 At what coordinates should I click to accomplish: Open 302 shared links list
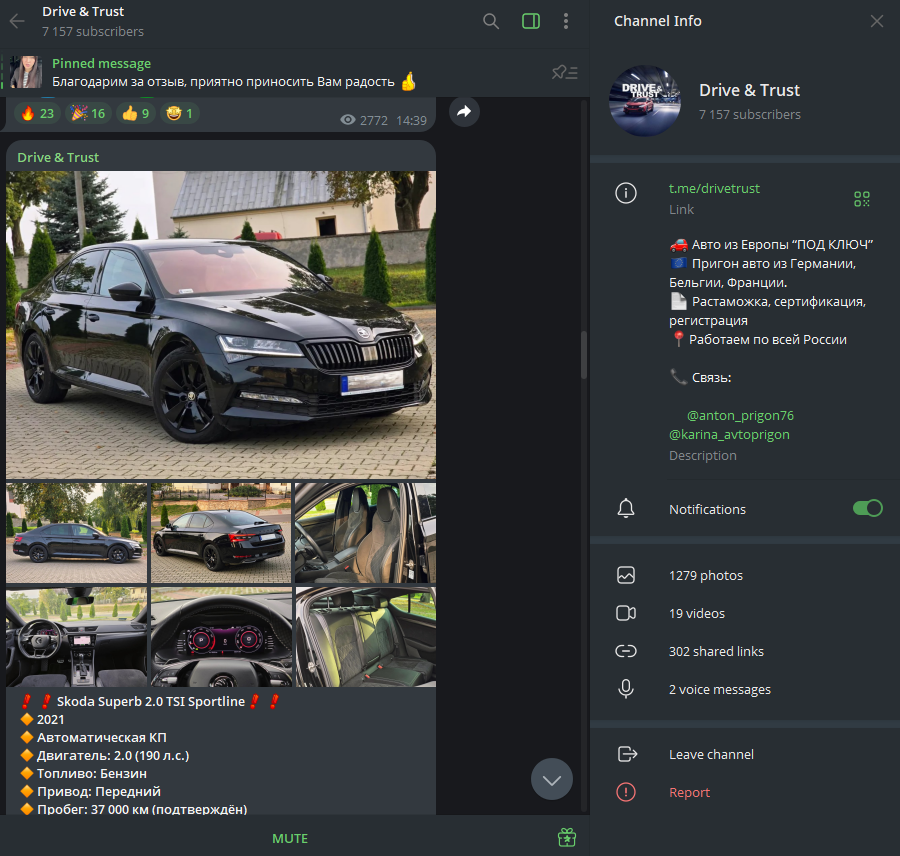[715, 652]
